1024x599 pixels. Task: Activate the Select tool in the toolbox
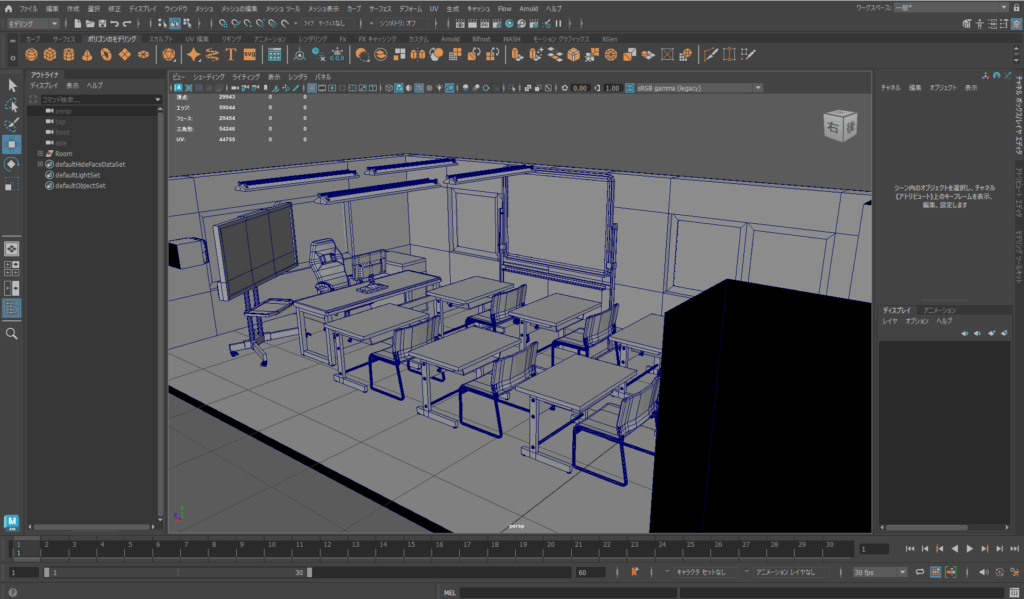[12, 85]
